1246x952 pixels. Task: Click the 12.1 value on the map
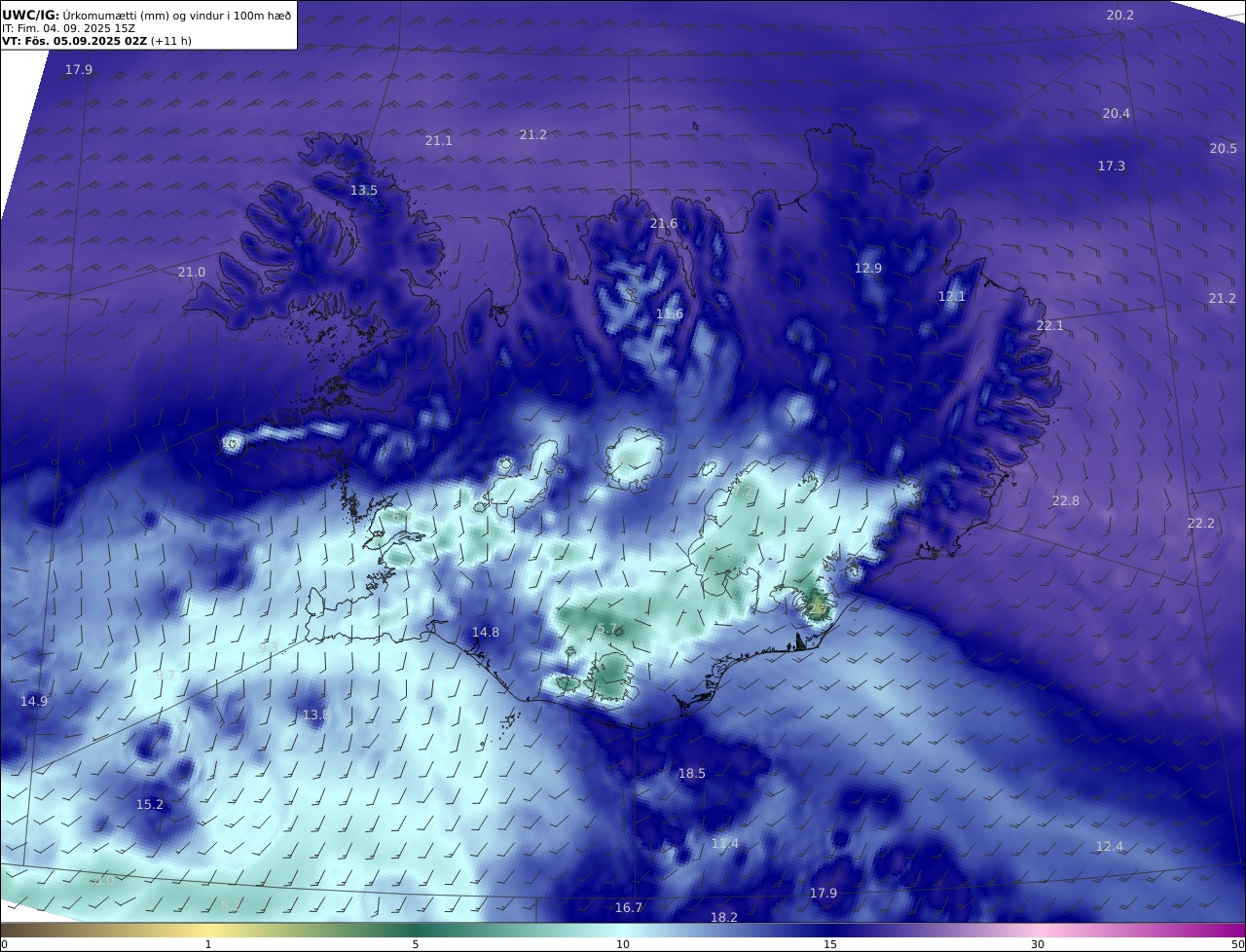tap(952, 296)
